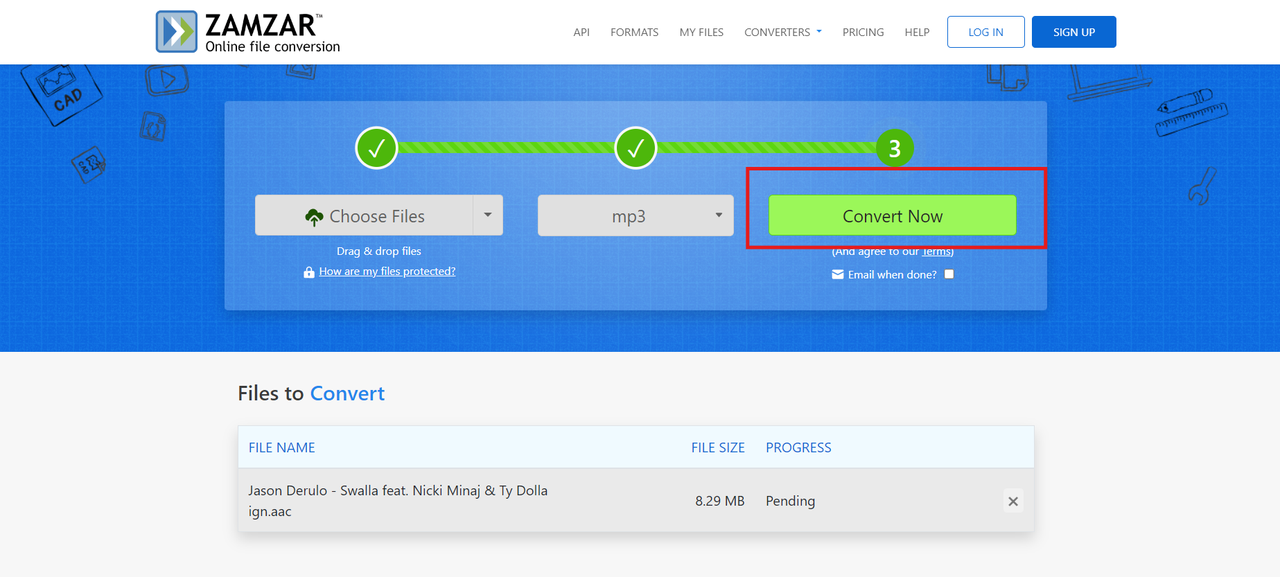1280x577 pixels.
Task: Click the Choose Files button
Action: click(364, 216)
